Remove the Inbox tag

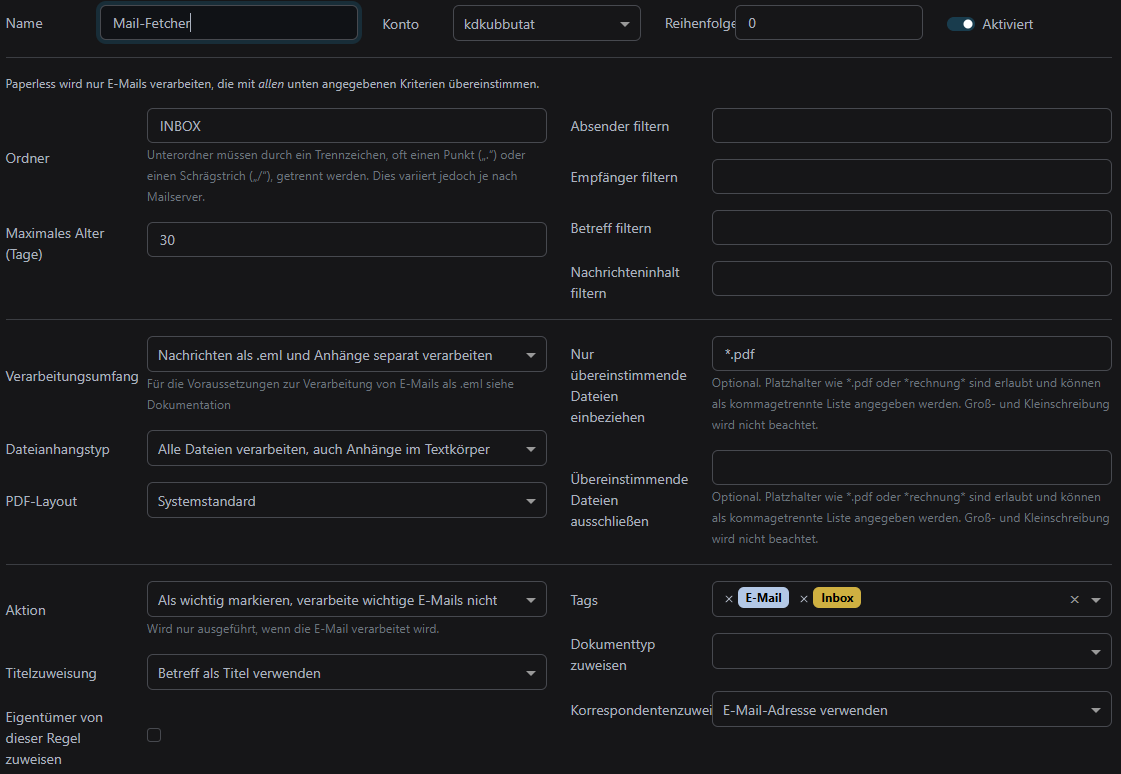[804, 599]
